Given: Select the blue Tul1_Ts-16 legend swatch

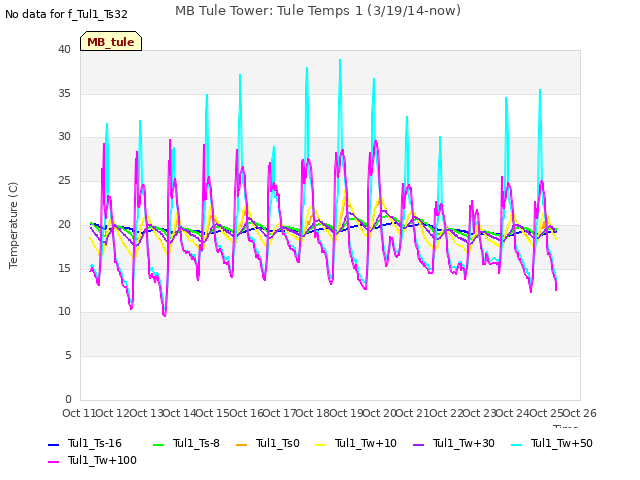Looking at the screenshot, I should [x=53, y=444].
